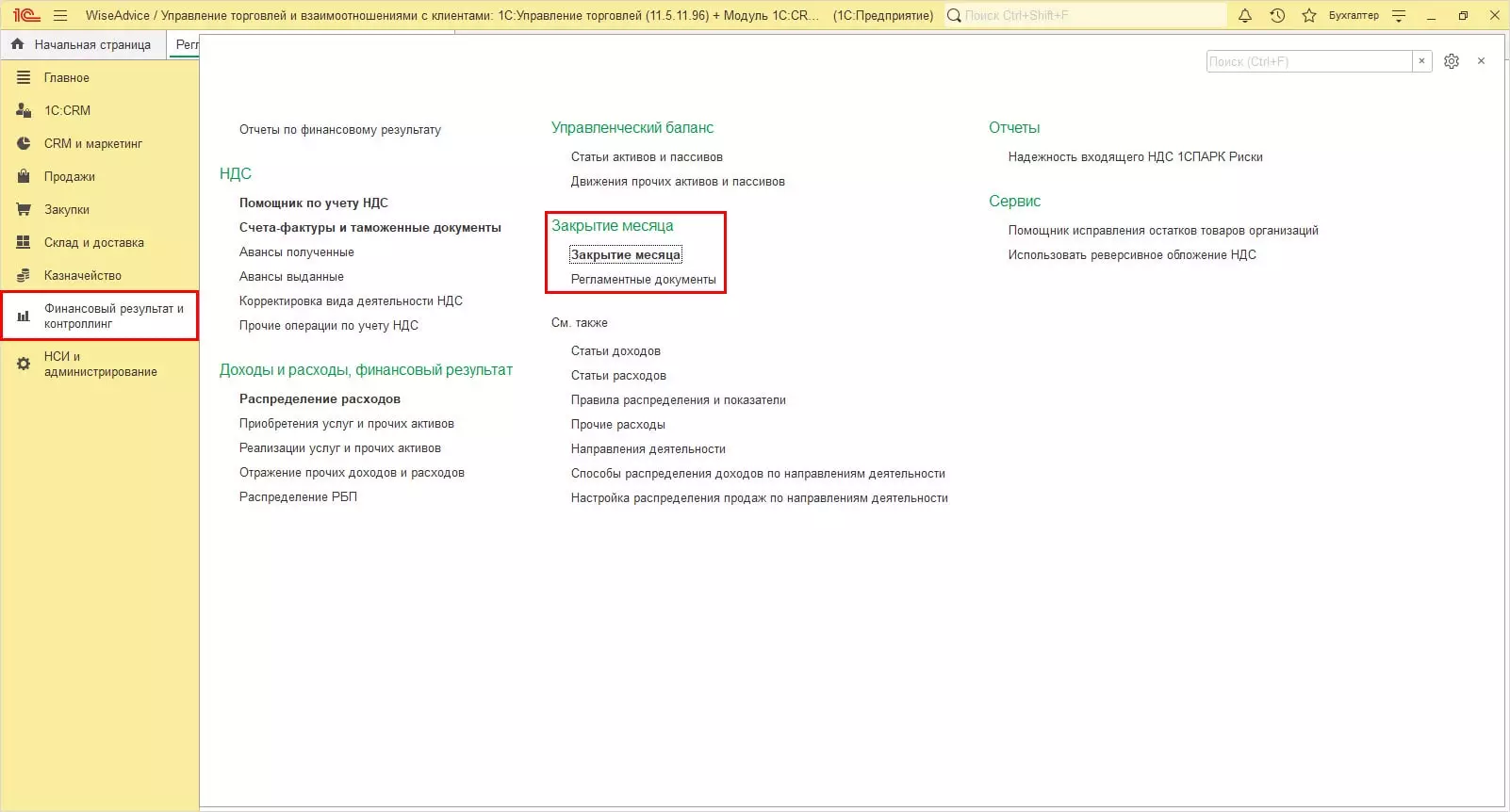Click the Закупки cart icon
Viewport: 1510px width, 812px height.
[24, 209]
